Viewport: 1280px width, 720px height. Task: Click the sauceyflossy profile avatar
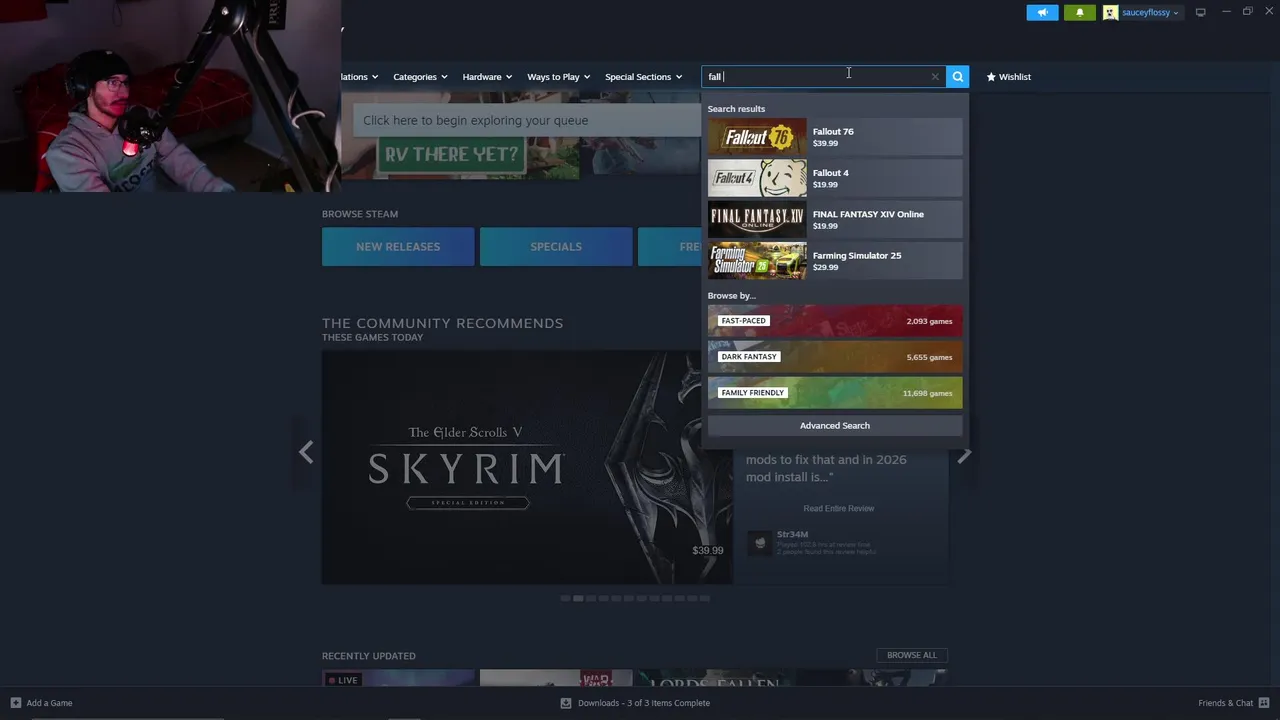[1110, 12]
